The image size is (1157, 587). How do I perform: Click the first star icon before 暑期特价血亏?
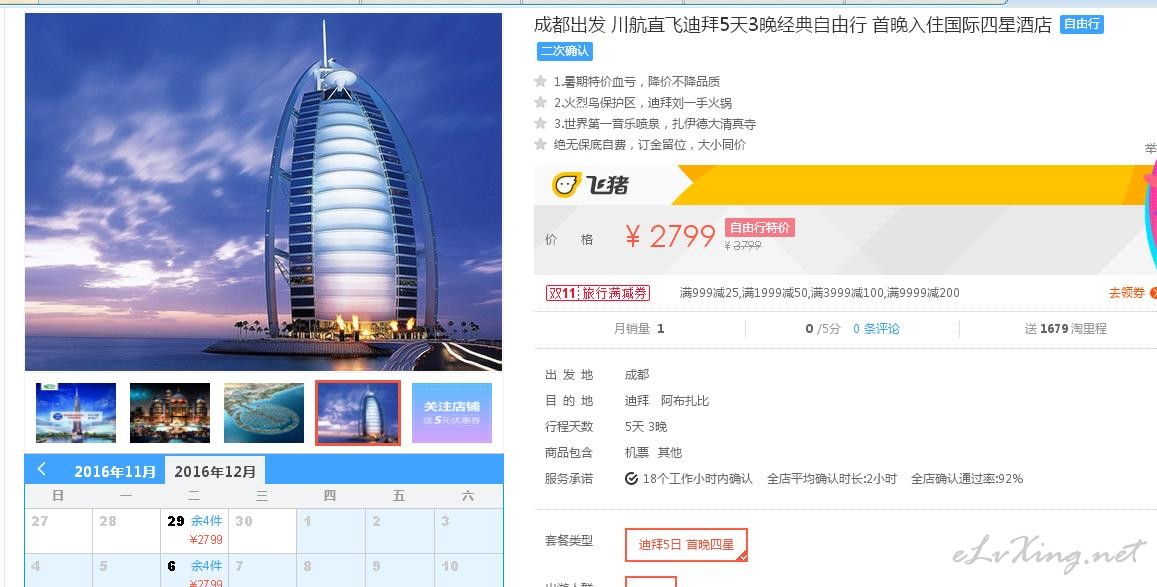541,81
